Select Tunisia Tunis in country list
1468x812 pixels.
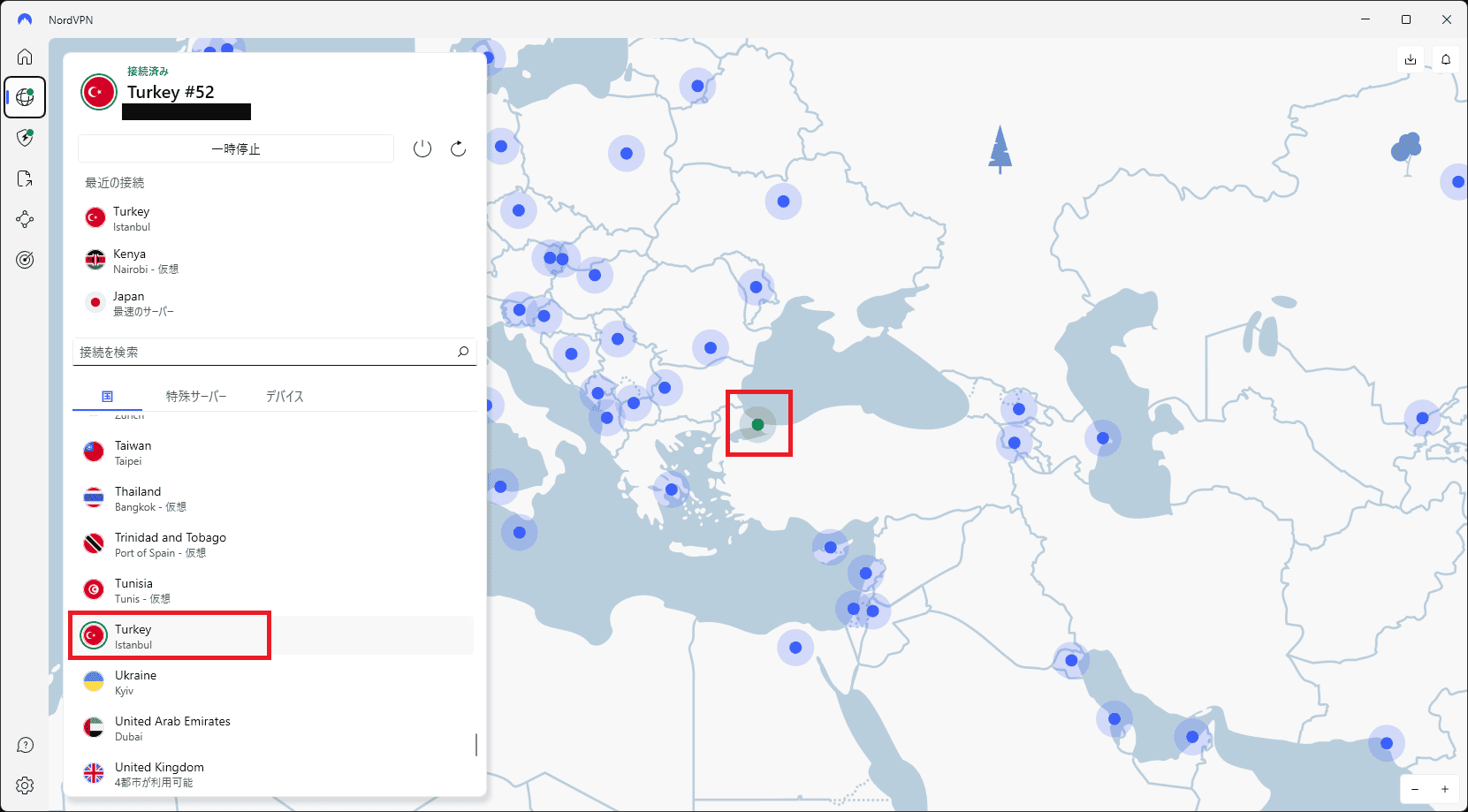click(x=274, y=590)
